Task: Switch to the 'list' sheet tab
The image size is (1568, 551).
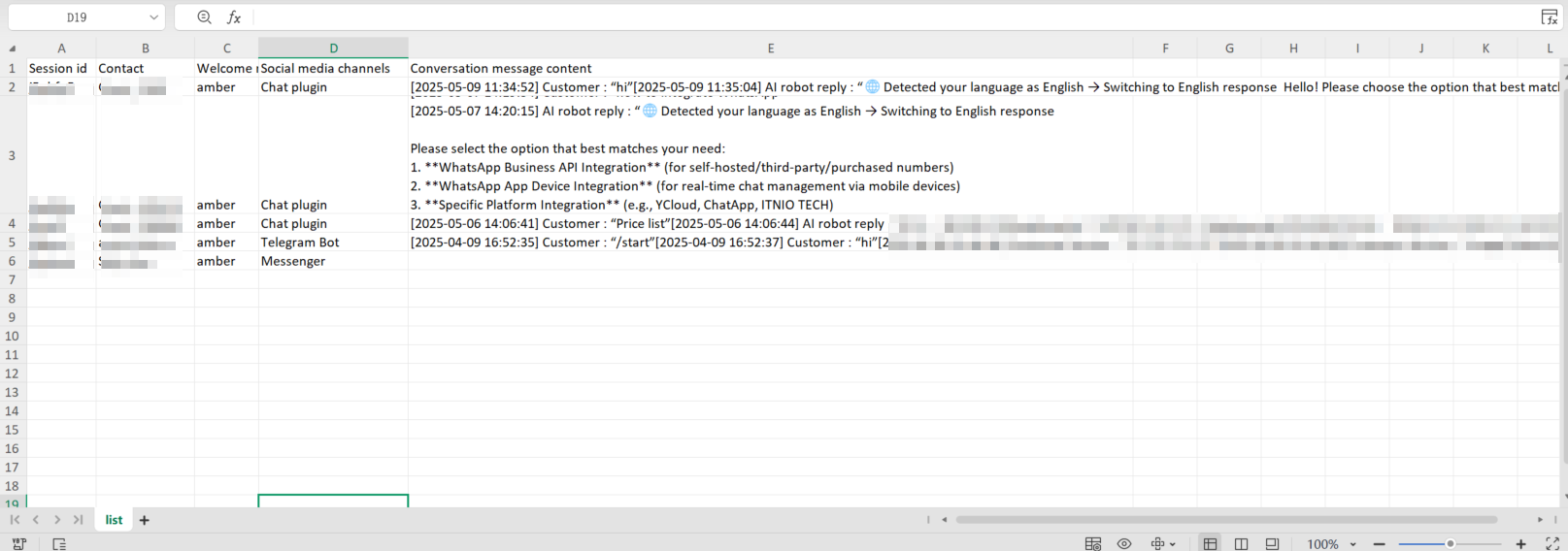Action: click(114, 520)
